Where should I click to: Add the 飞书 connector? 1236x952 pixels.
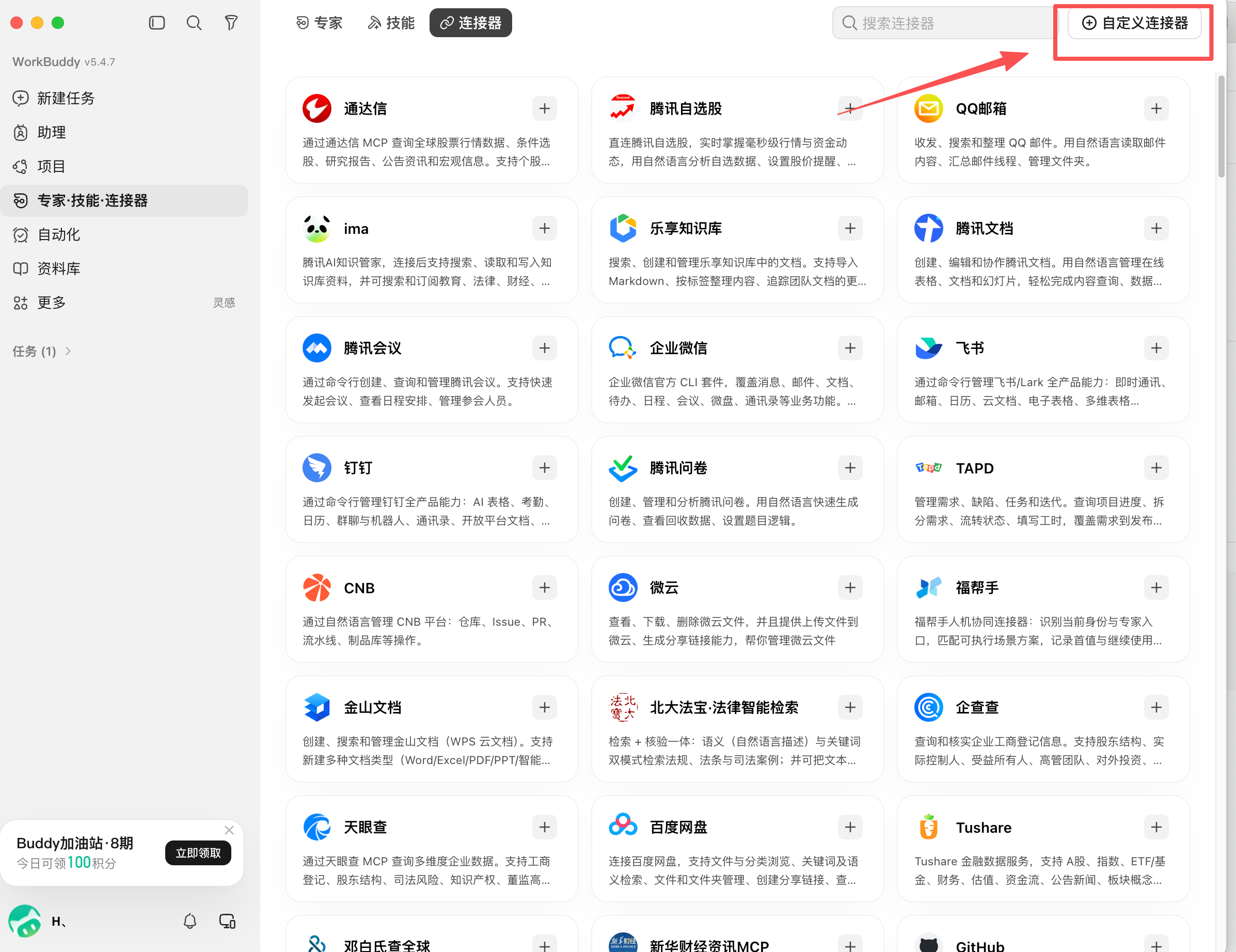pyautogui.click(x=1156, y=347)
